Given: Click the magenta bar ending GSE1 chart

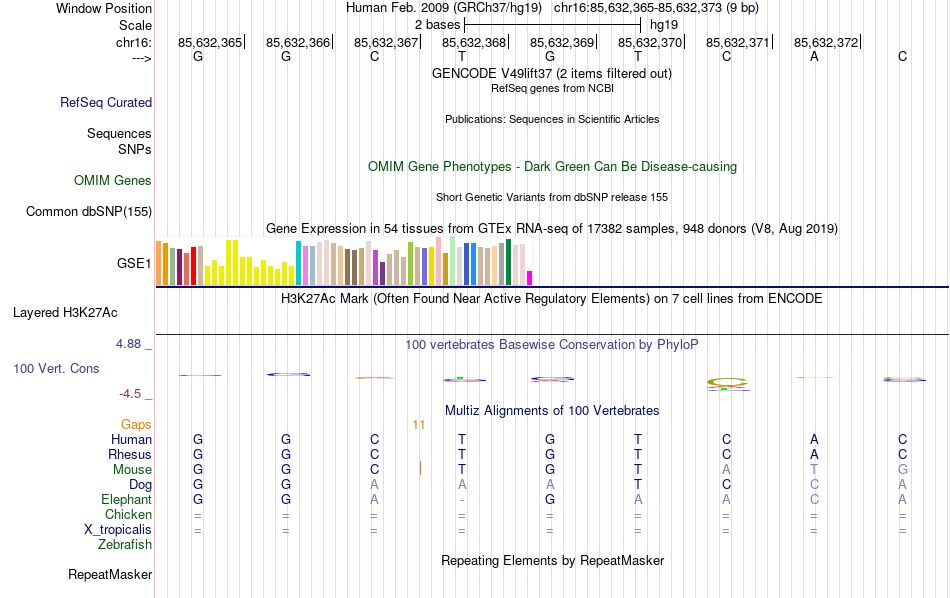Looking at the screenshot, I should point(530,278).
